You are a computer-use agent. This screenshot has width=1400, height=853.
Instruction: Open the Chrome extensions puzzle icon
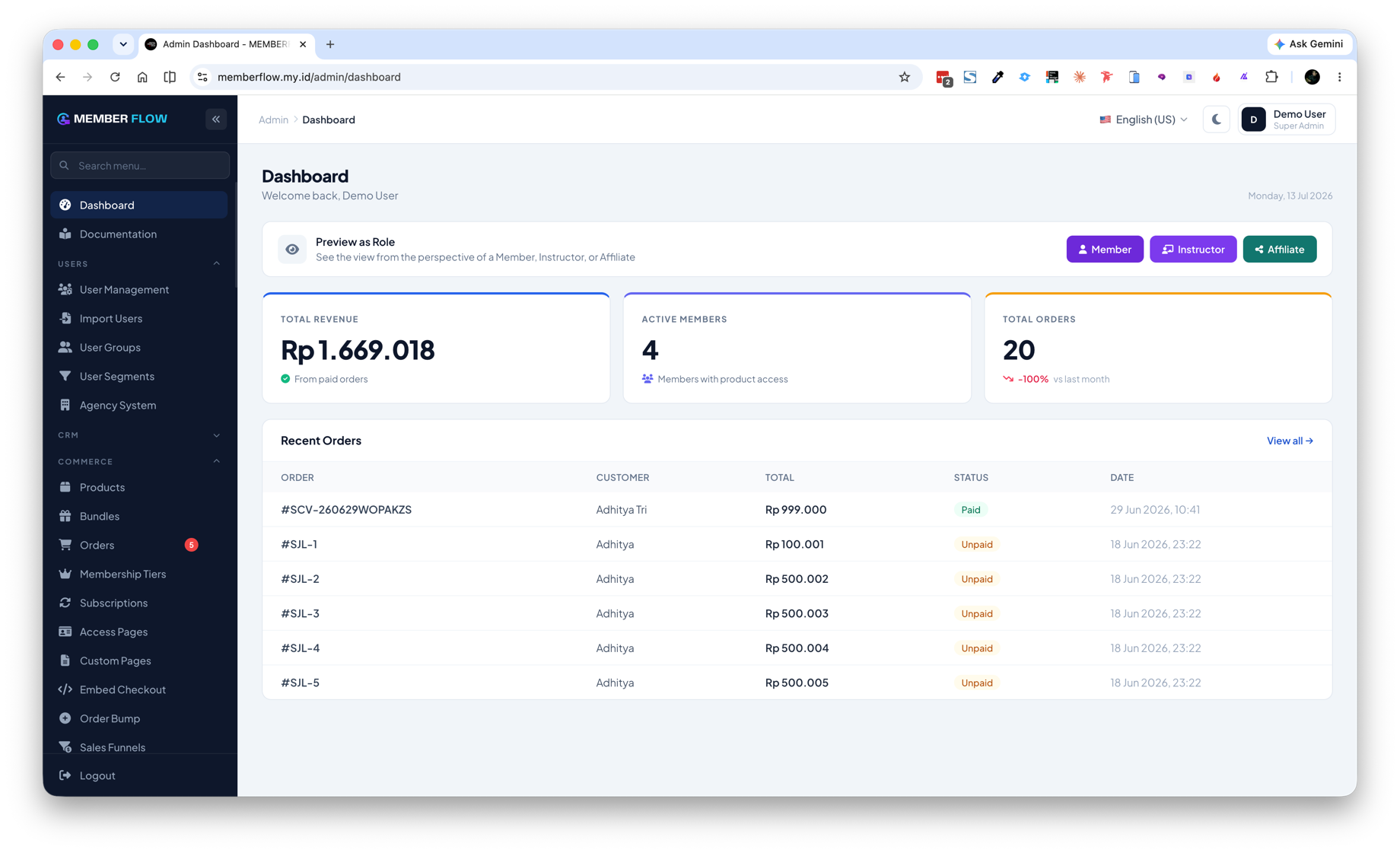pos(1271,77)
